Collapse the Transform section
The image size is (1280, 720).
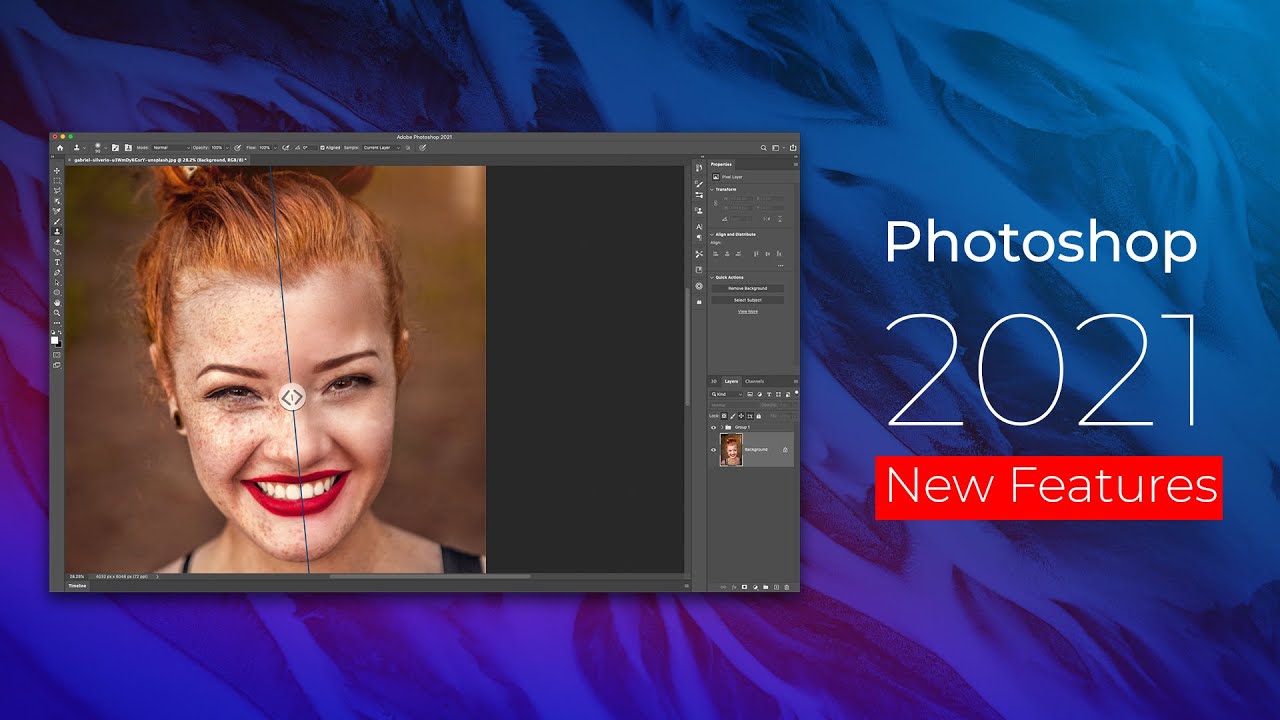pyautogui.click(x=712, y=189)
